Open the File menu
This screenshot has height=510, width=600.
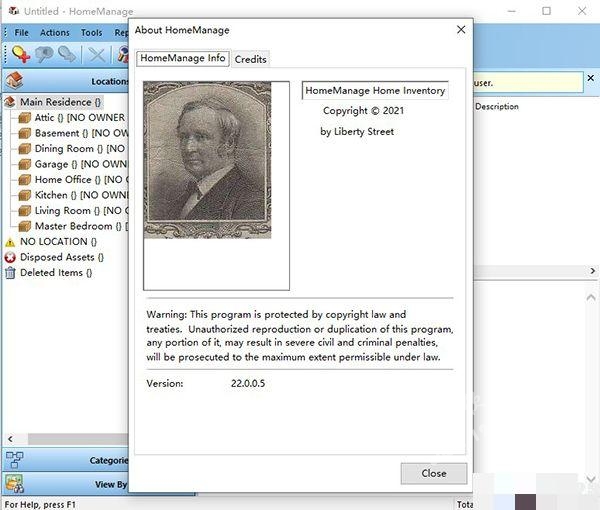click(21, 33)
